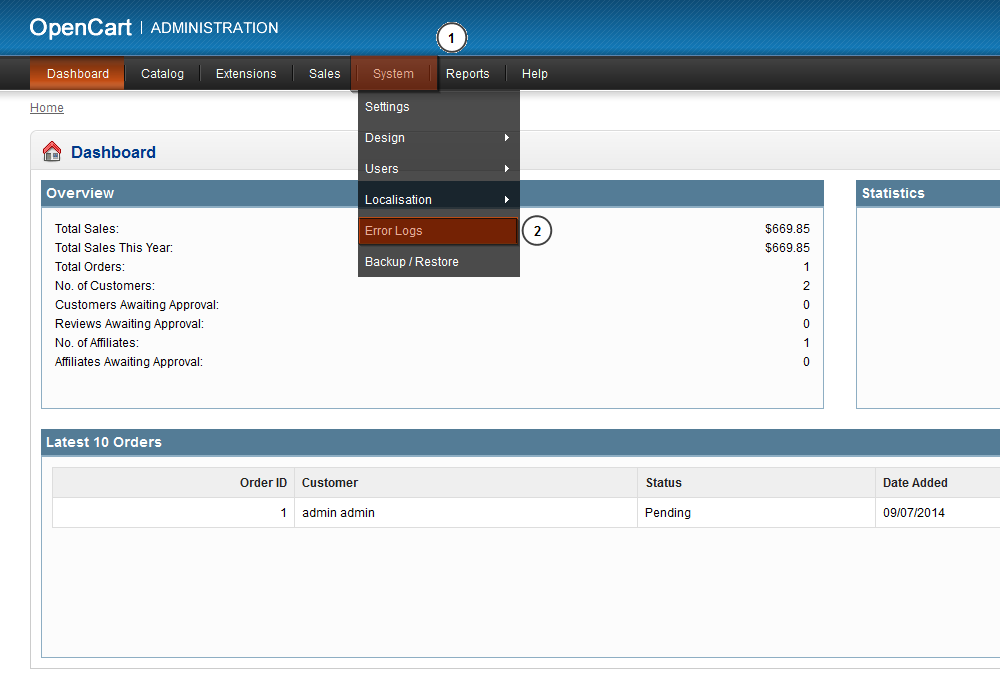The height and width of the screenshot is (700, 1000).
Task: Open the Sales menu
Action: click(324, 73)
